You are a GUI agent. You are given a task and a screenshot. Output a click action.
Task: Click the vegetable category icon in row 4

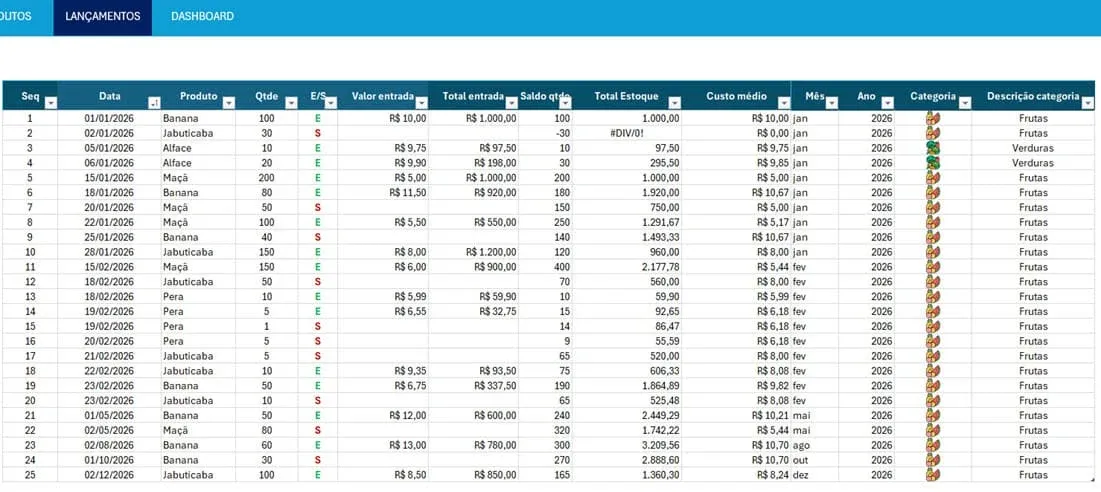[932, 163]
